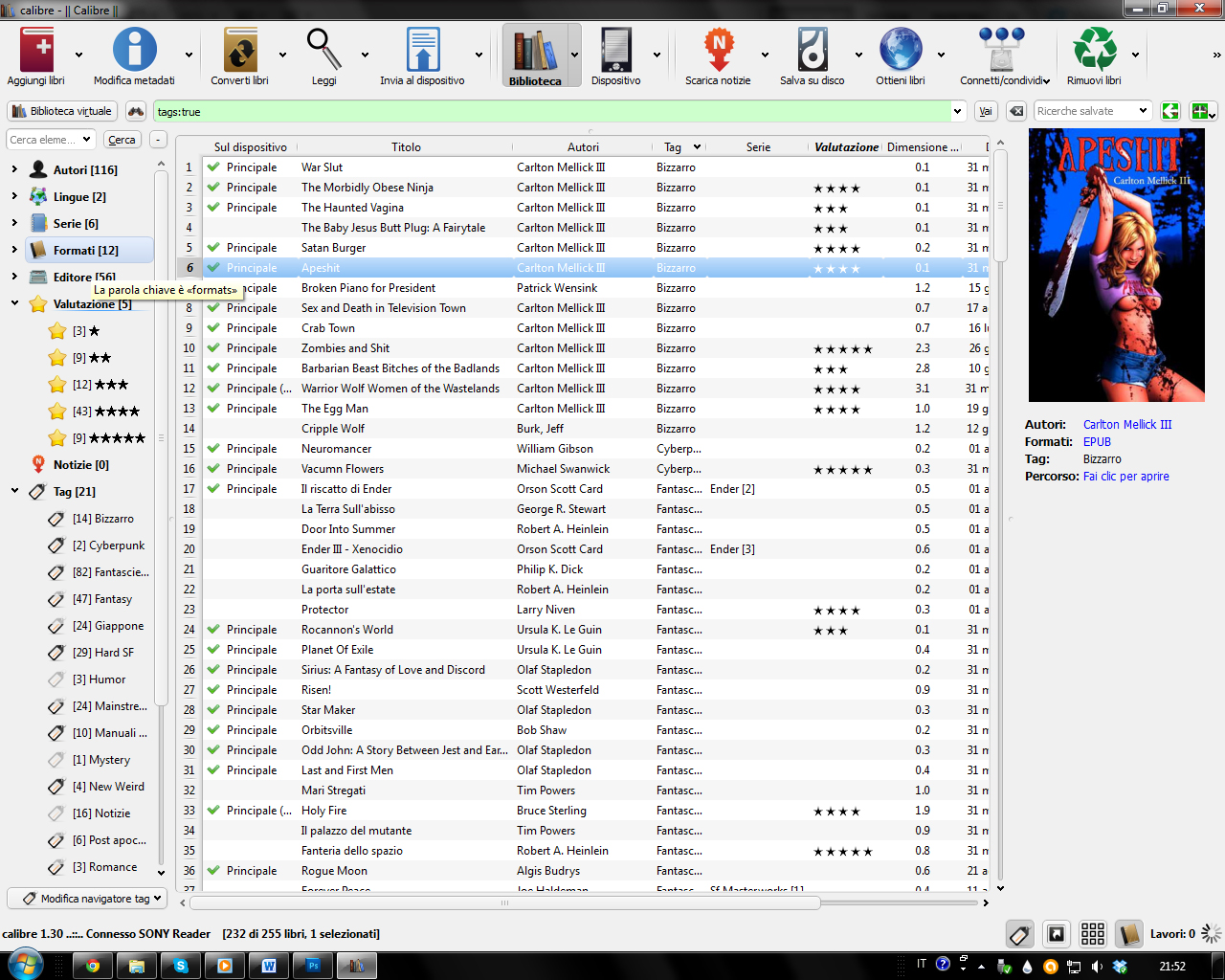
Task: Click the Aggiungi libri toolbar icon
Action: pos(36,51)
